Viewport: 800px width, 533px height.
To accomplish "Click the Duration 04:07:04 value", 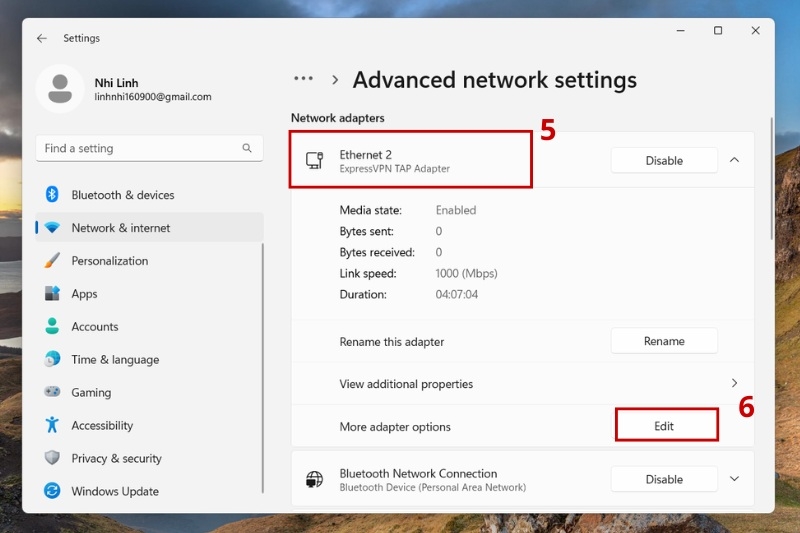I will pyautogui.click(x=457, y=294).
